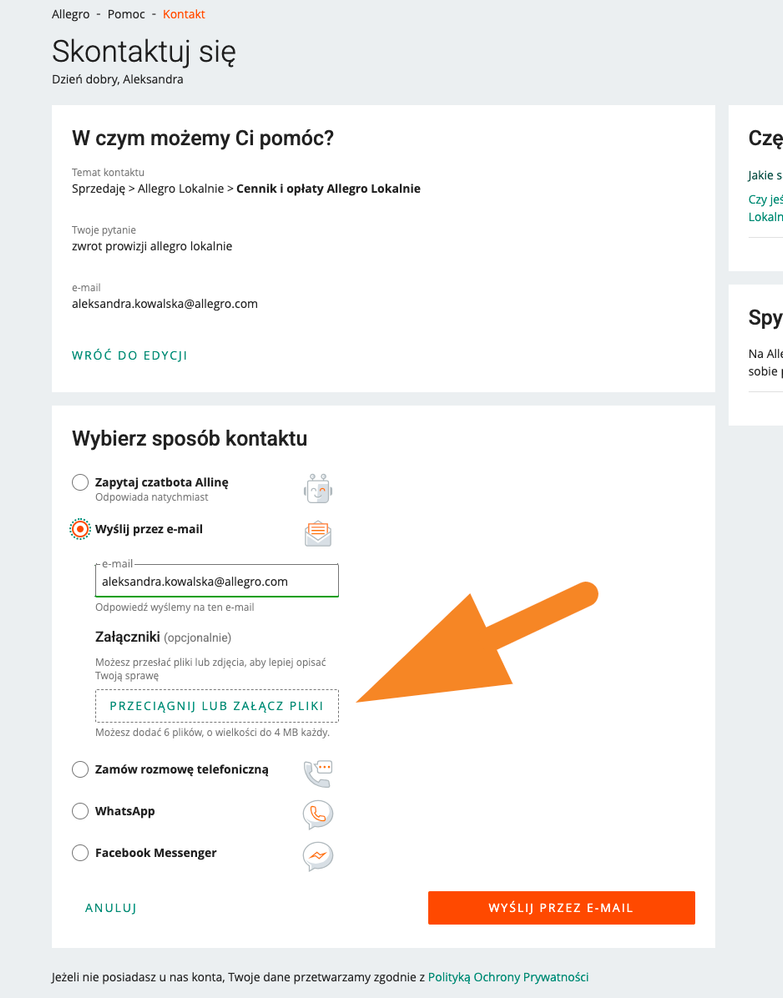Click the Facebook Messenger icon

(318, 857)
